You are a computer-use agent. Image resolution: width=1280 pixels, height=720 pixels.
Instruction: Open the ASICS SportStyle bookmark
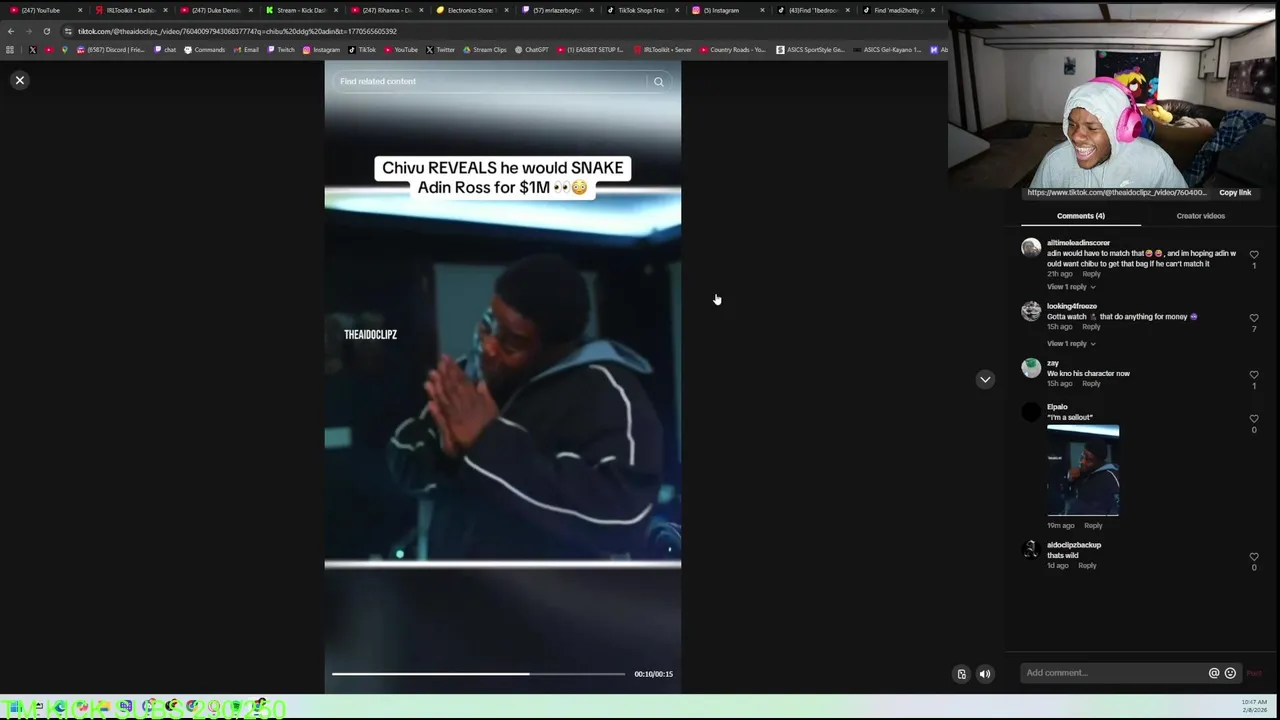click(811, 50)
